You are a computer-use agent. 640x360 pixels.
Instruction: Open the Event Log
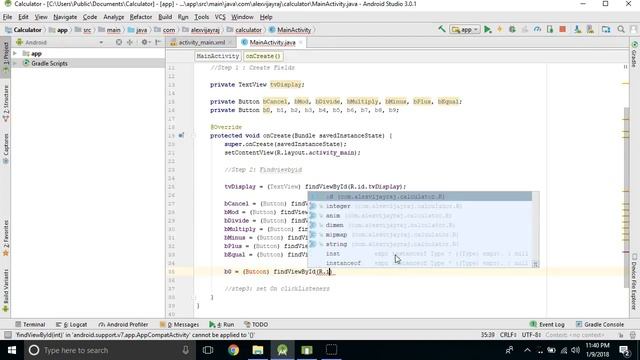547,324
